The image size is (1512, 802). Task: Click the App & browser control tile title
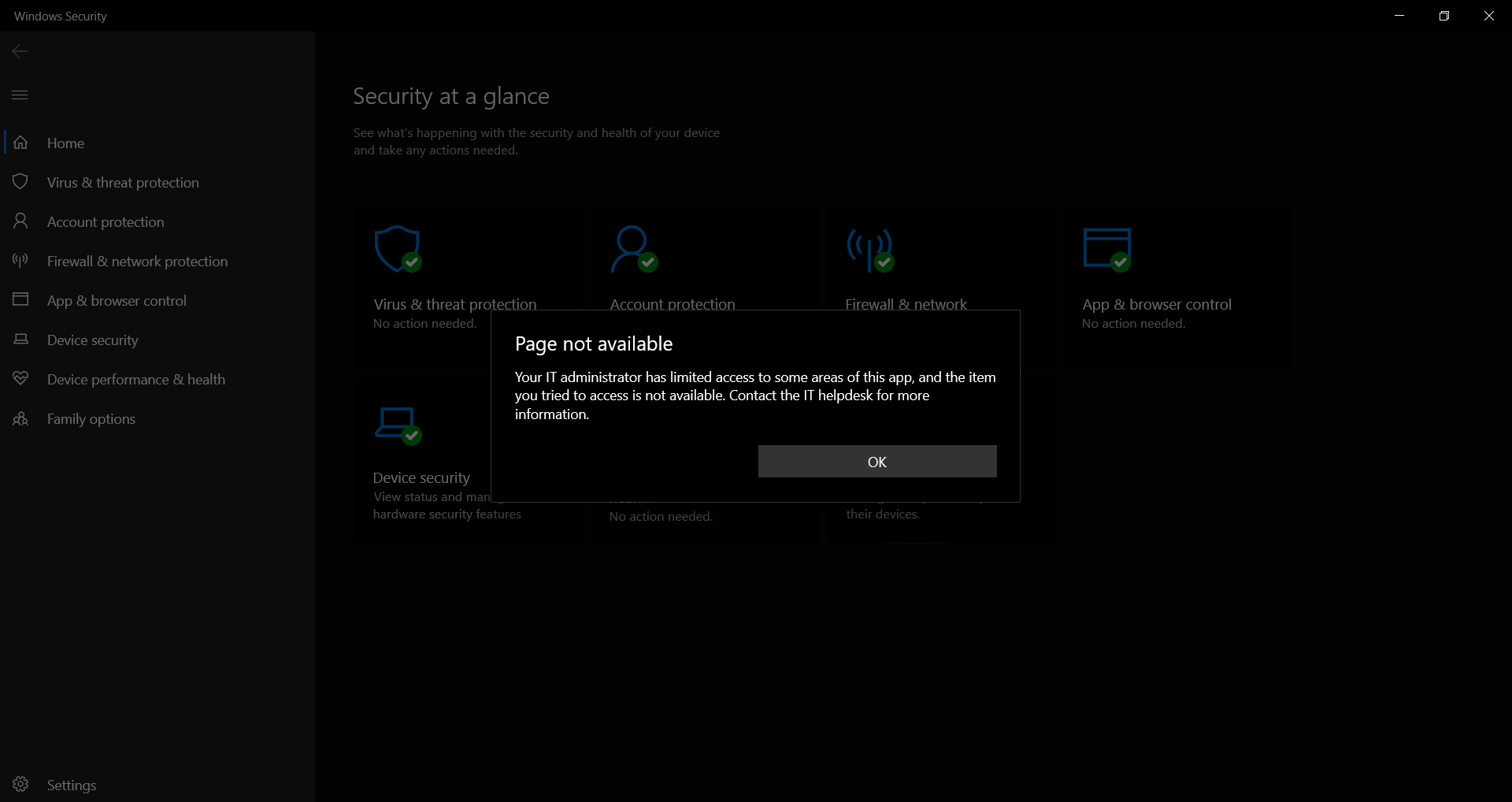(x=1157, y=304)
